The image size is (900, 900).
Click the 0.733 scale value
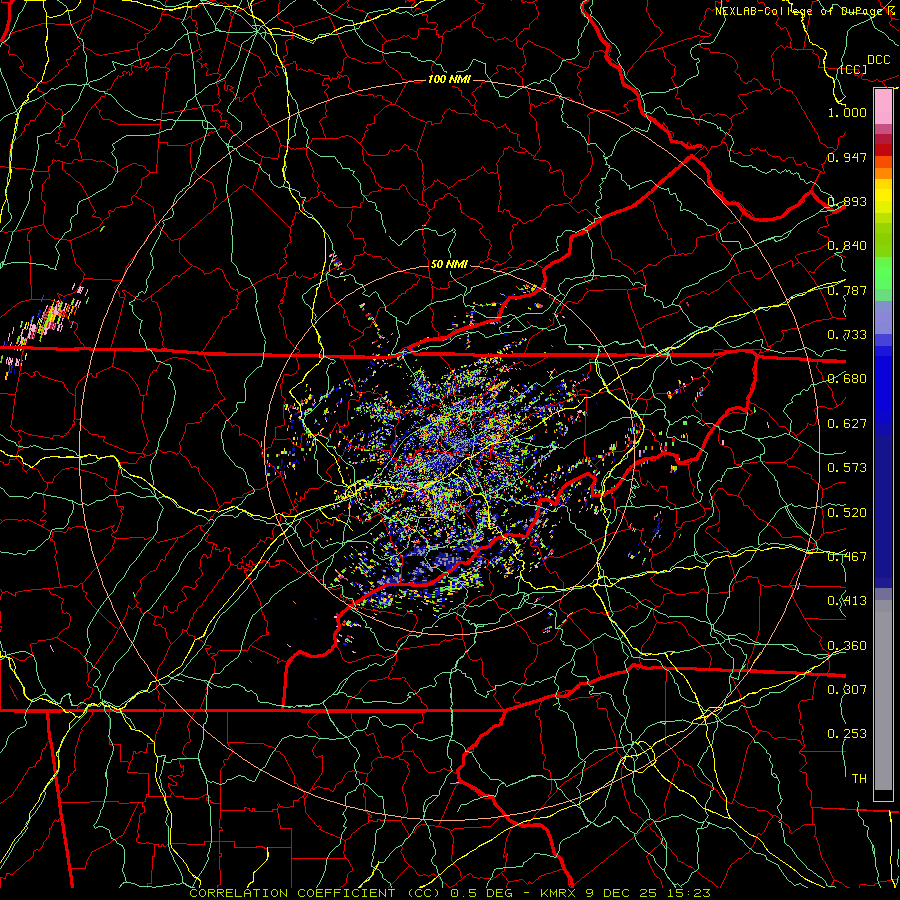pos(847,335)
